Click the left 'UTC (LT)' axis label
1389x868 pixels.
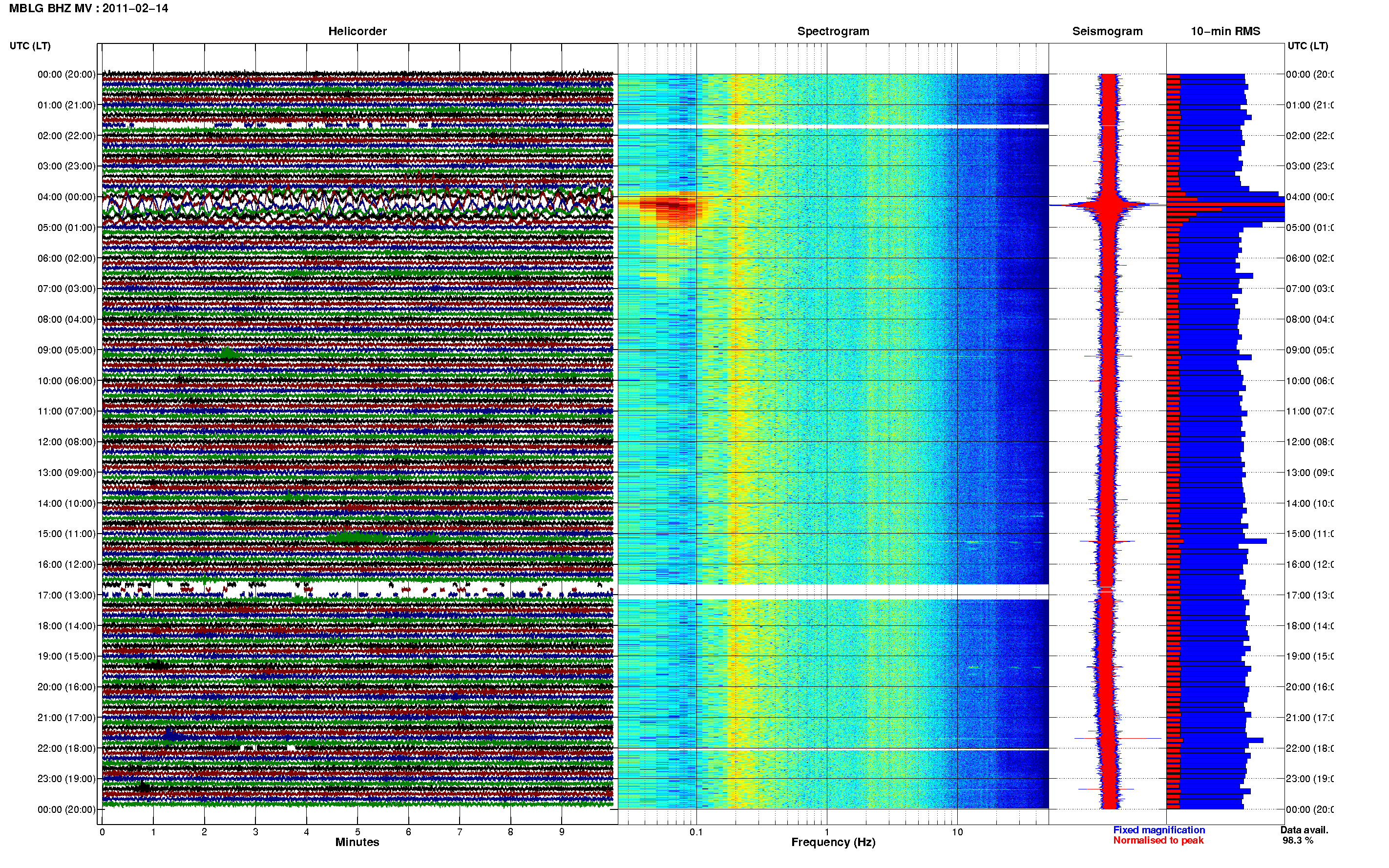tap(30, 45)
